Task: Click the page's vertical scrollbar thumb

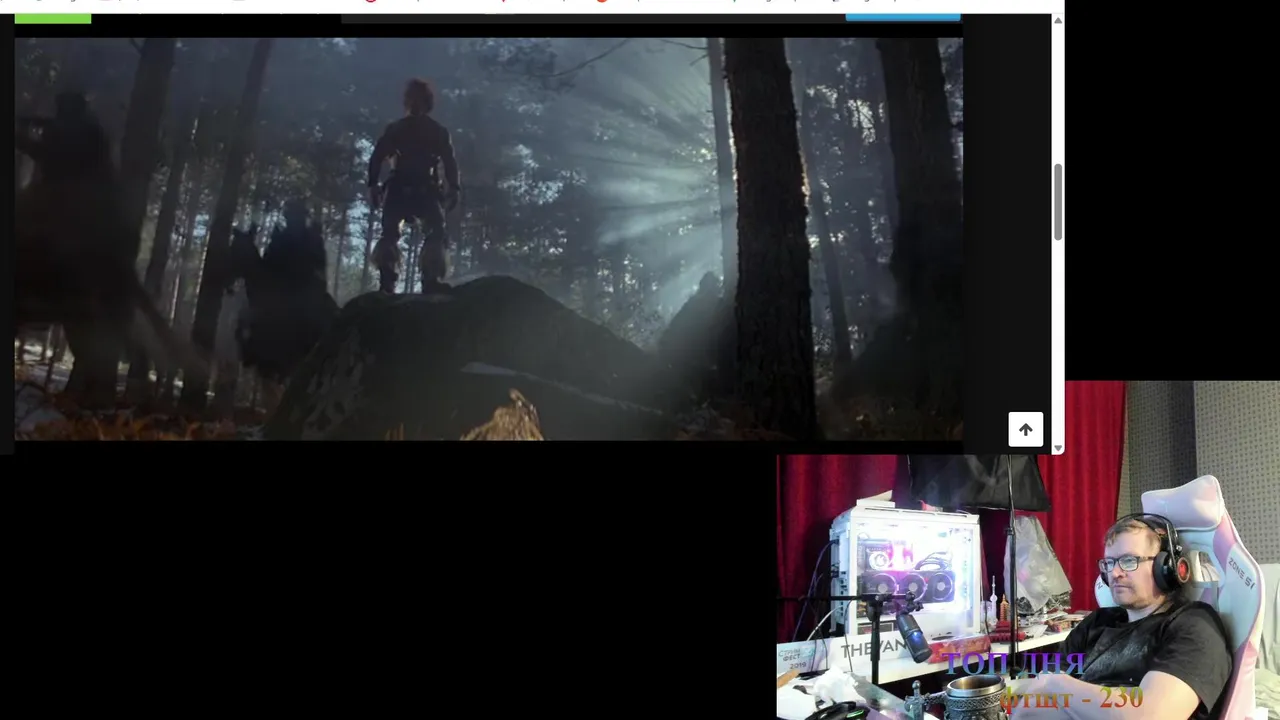Action: point(1058,203)
